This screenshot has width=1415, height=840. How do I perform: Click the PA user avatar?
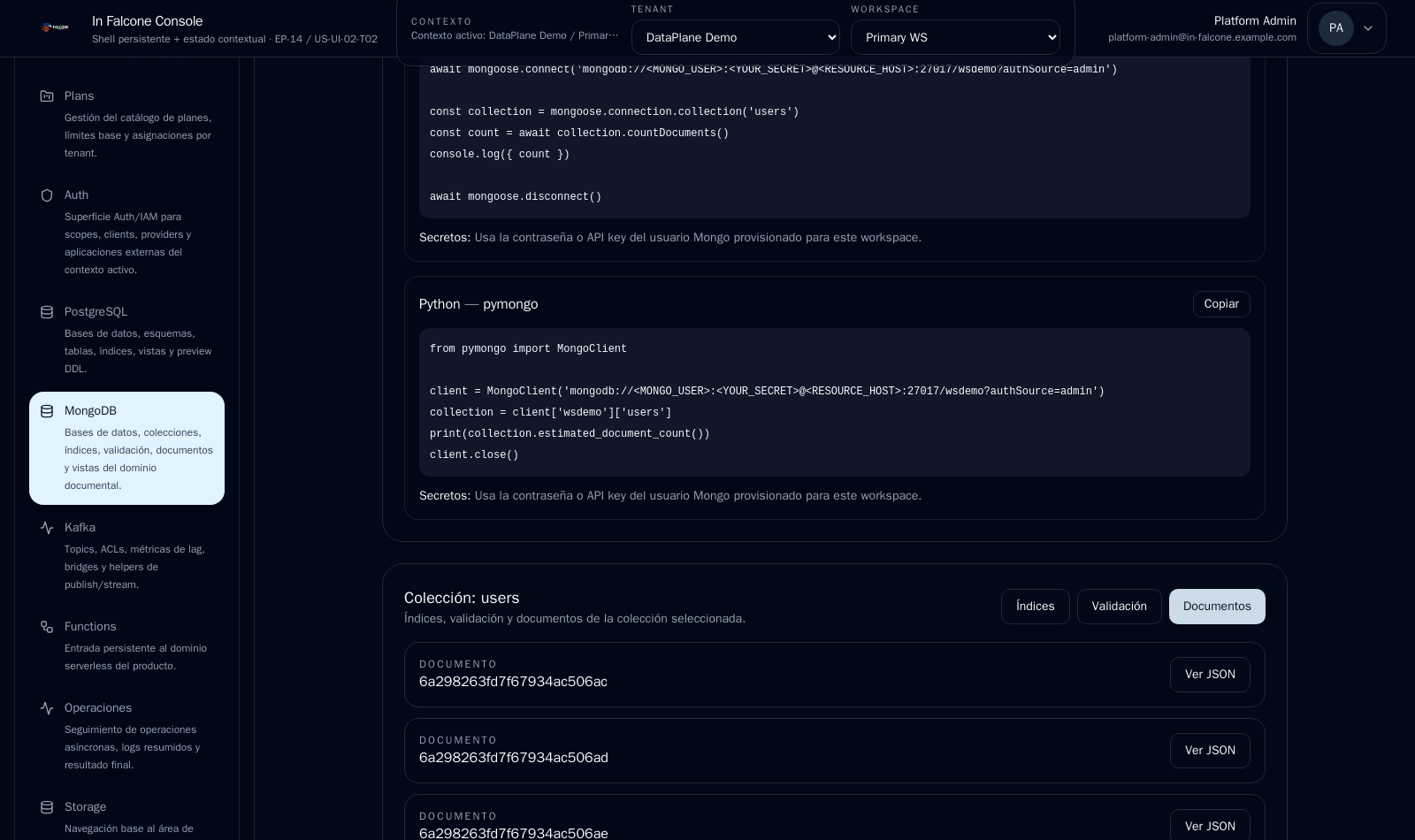(x=1335, y=28)
